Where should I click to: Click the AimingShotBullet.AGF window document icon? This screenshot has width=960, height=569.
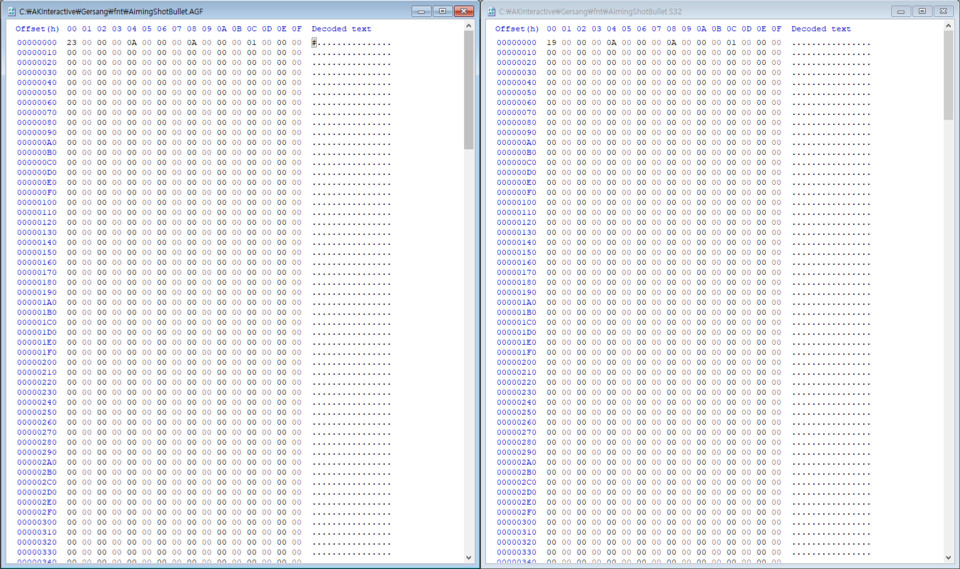pos(10,11)
